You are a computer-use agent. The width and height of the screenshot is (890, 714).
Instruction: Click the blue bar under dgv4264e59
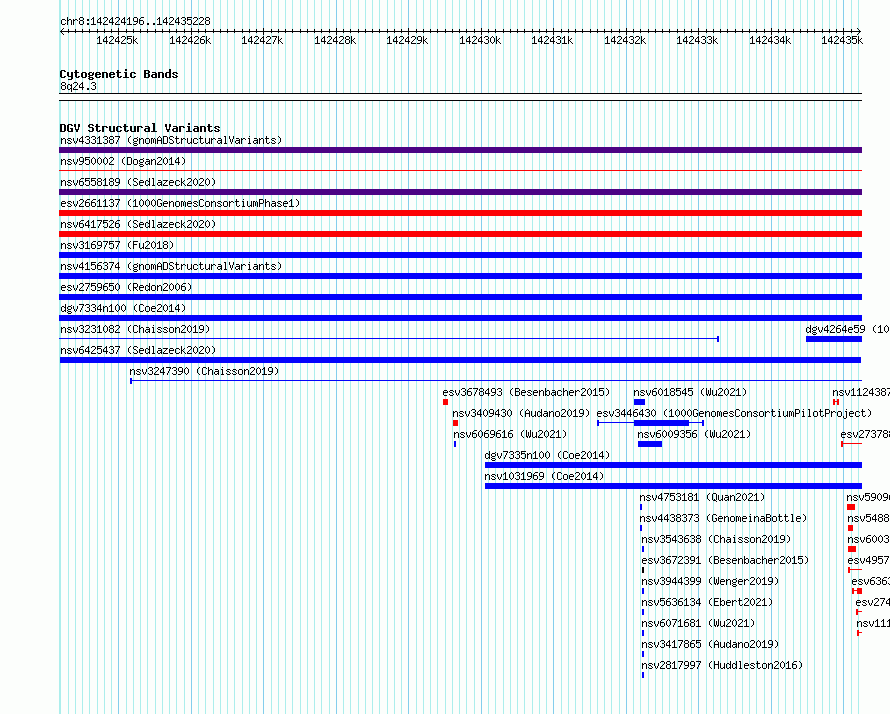[x=834, y=339]
